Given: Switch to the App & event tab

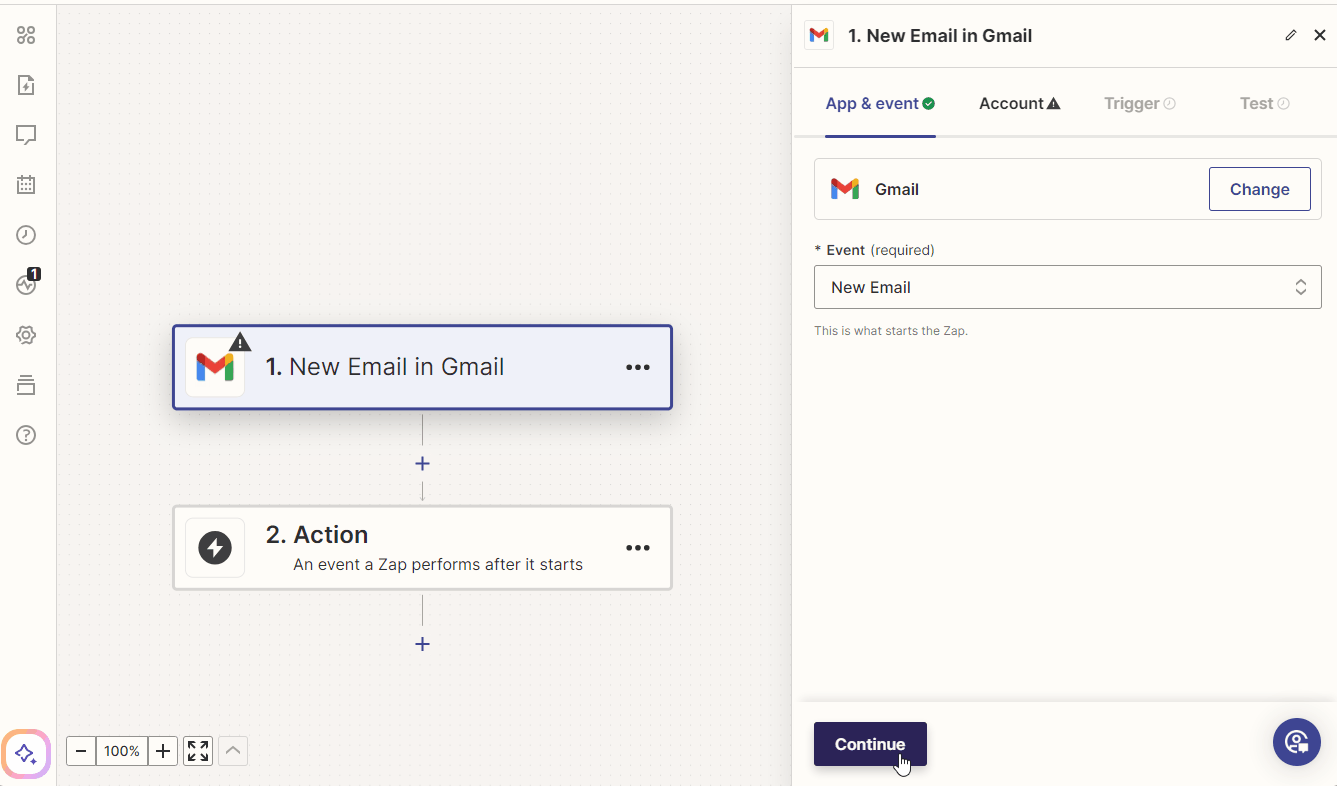Looking at the screenshot, I should click(880, 103).
